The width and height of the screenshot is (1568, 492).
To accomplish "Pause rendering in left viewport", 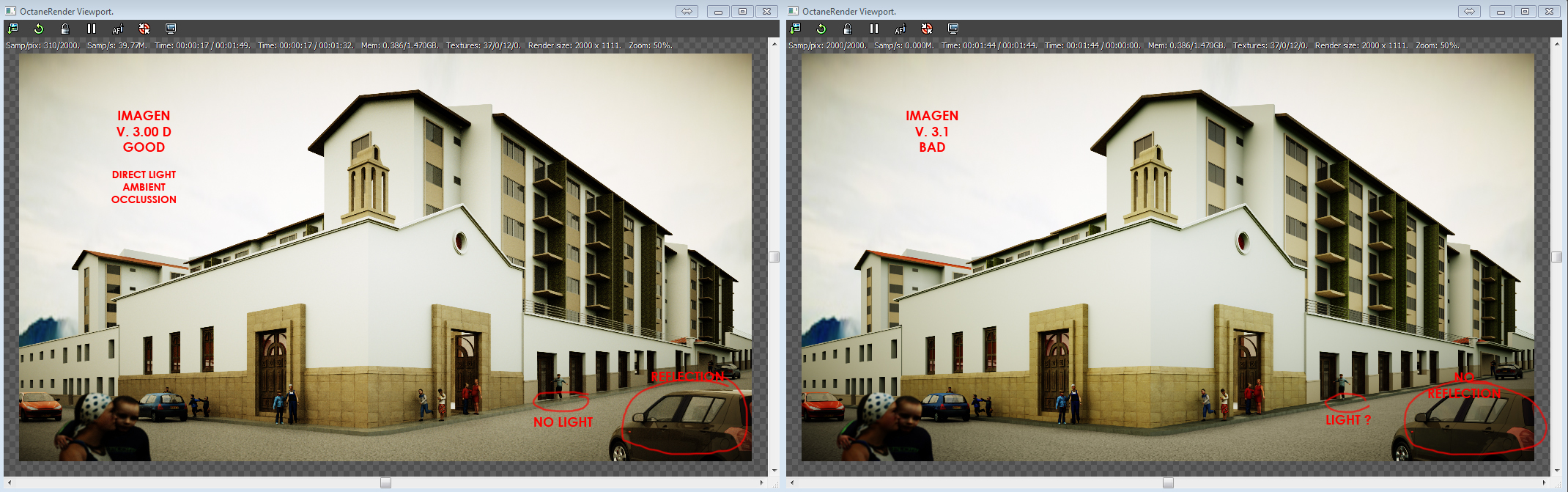I will click(x=92, y=29).
